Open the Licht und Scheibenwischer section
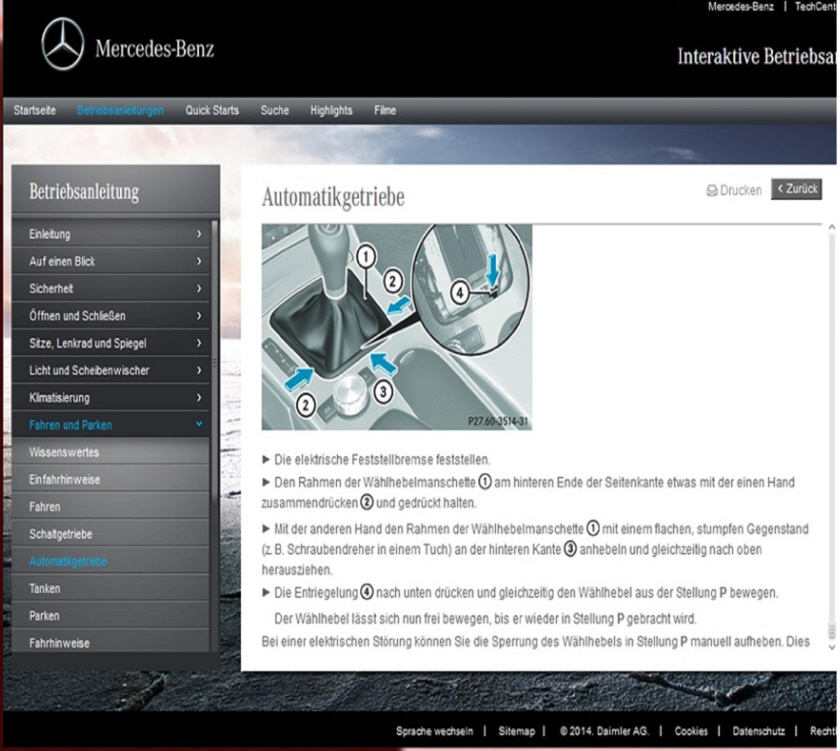 point(111,371)
